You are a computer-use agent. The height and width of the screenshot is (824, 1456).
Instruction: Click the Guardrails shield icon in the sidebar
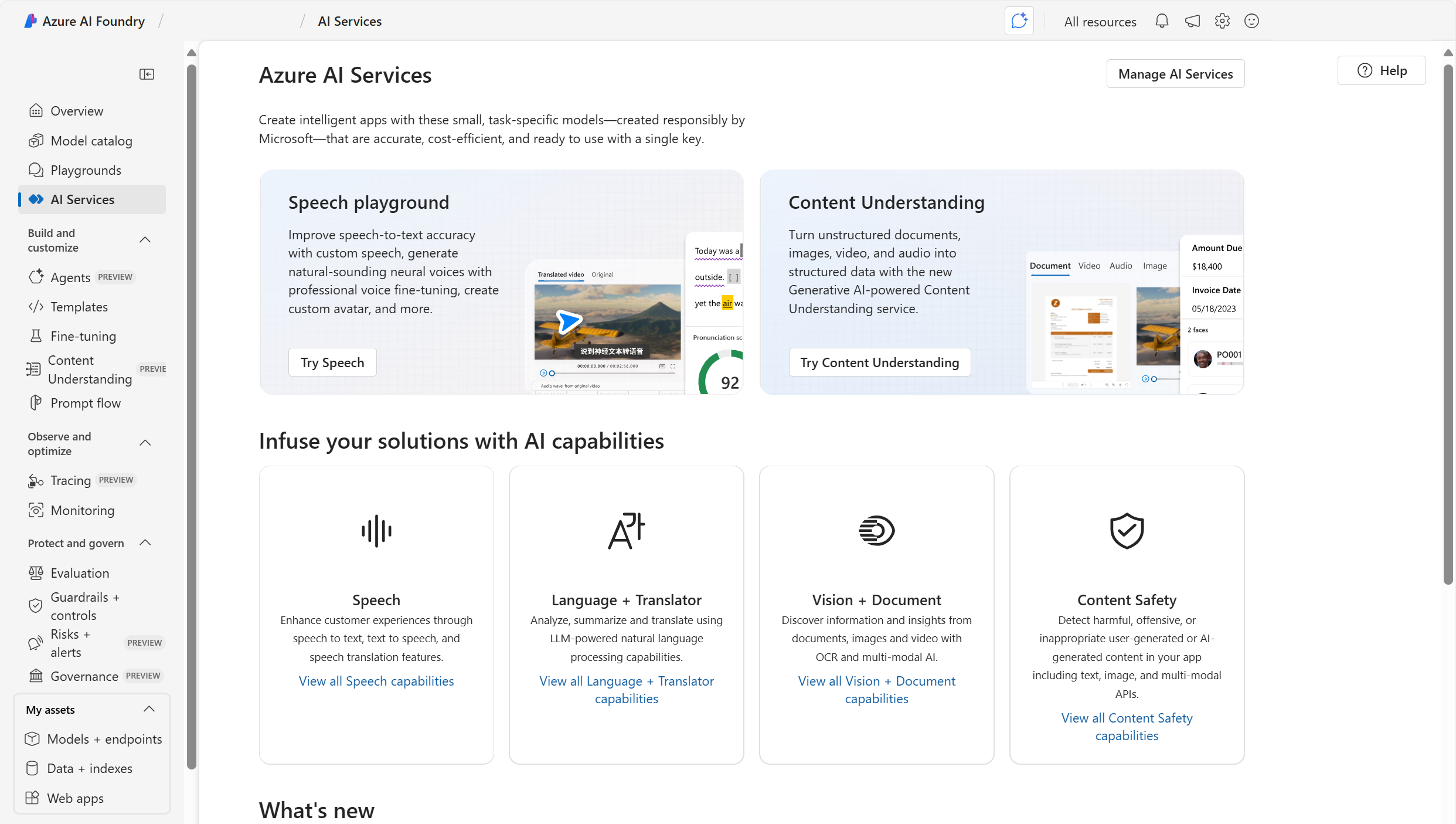[36, 606]
